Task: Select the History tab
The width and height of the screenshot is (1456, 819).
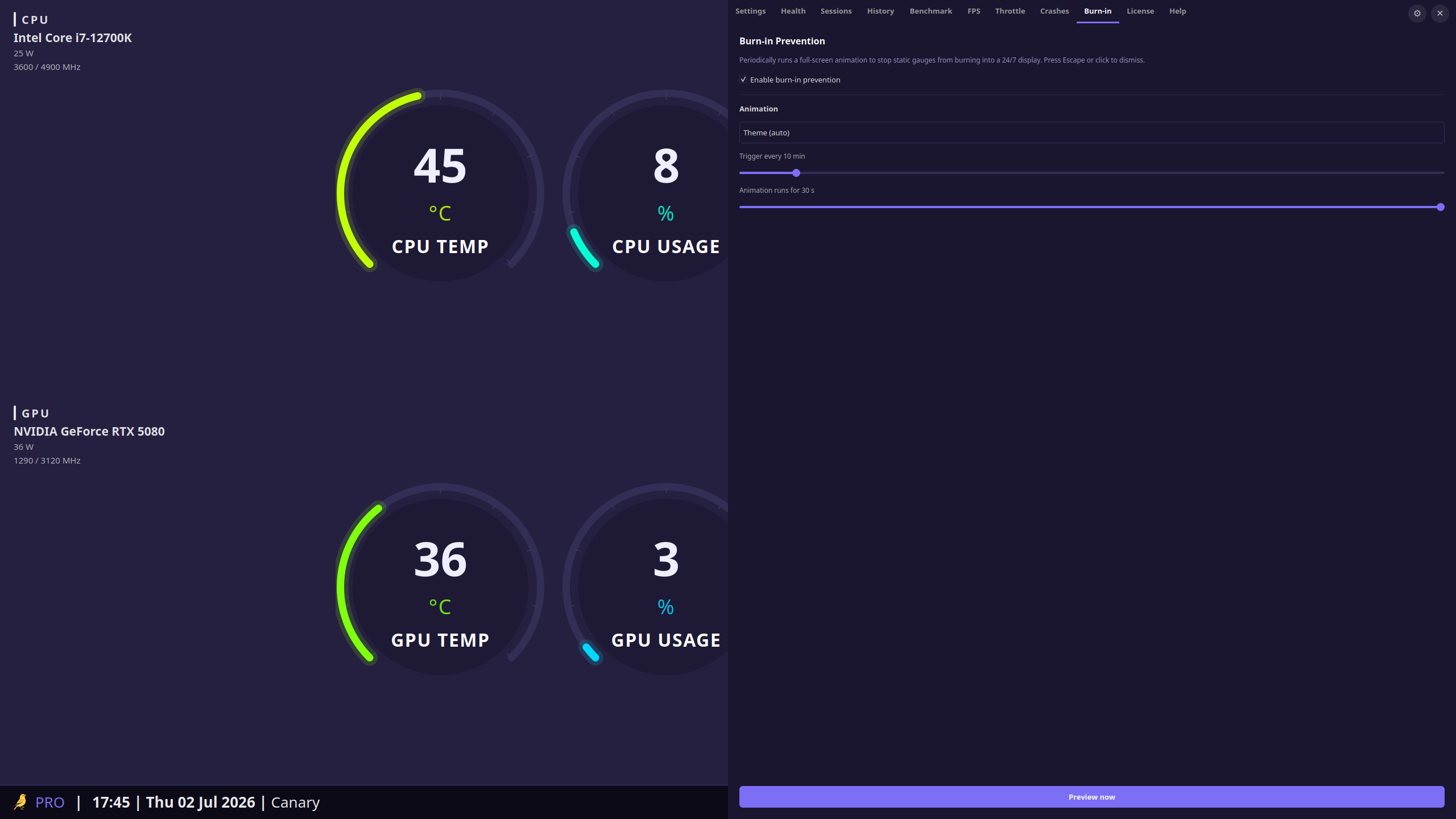Action: tap(880, 11)
